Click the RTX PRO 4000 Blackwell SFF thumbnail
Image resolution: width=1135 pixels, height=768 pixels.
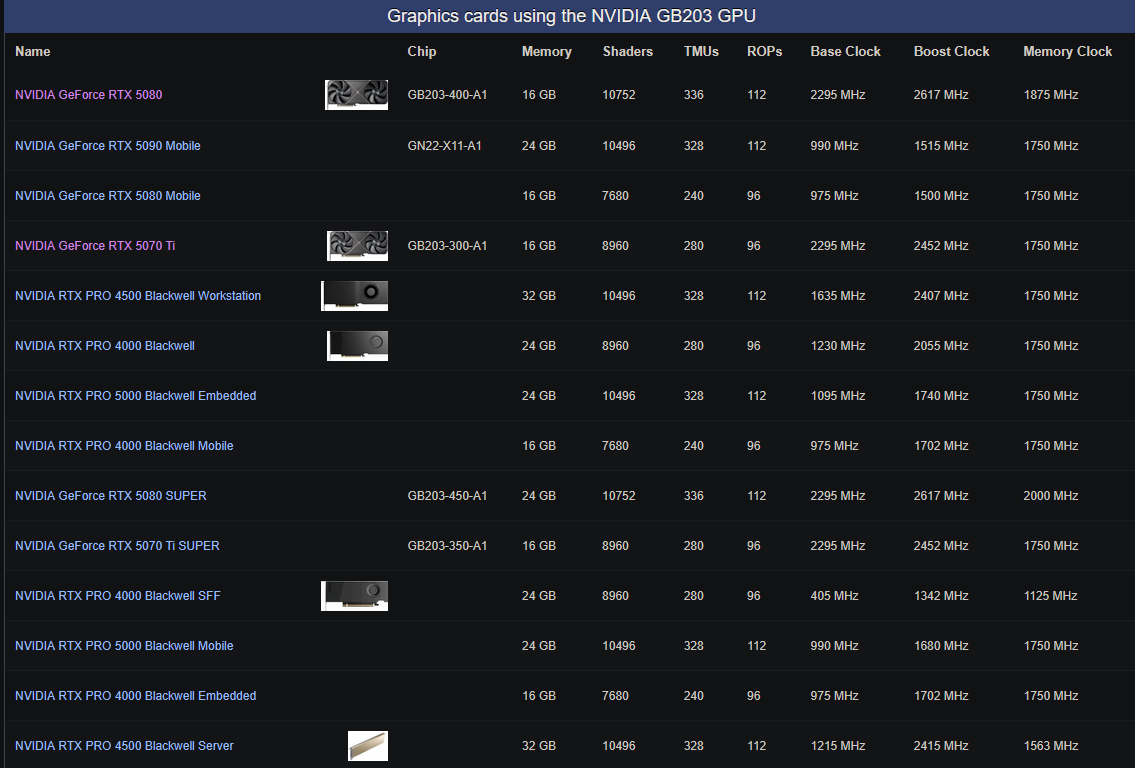click(x=355, y=595)
